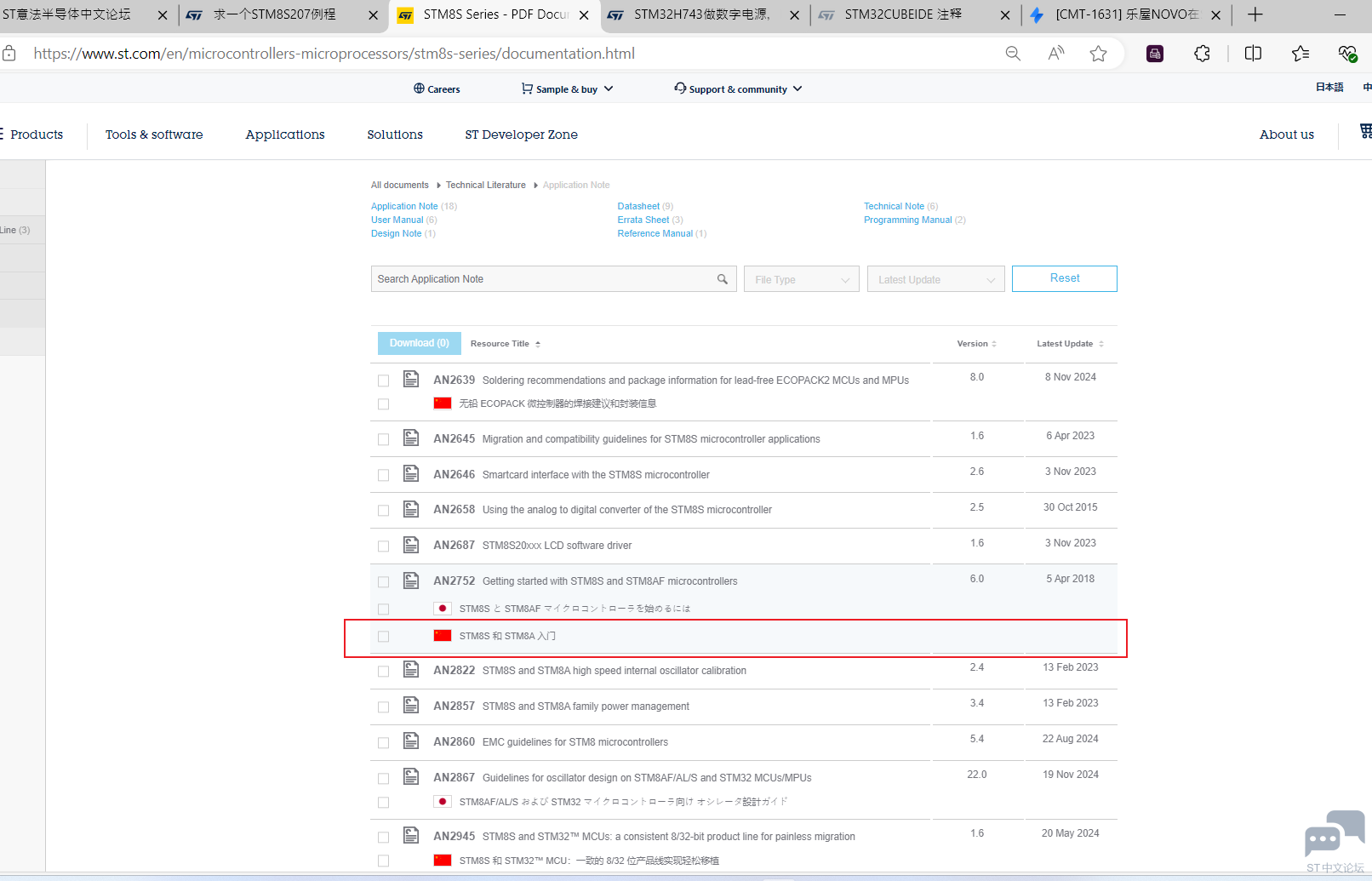Open the Applications navigation menu
Viewport: 1372px width, 881px height.
coord(285,134)
